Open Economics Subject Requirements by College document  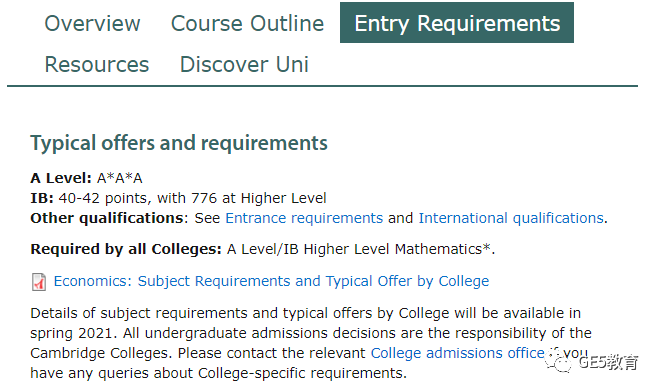tap(272, 281)
